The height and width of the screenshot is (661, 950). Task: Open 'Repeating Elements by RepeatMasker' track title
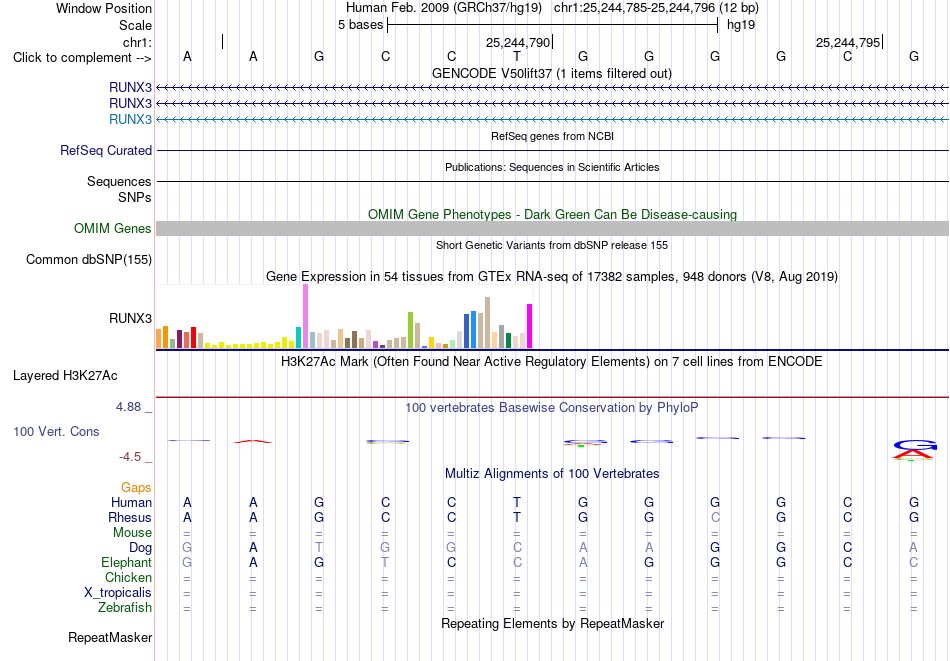[552, 623]
